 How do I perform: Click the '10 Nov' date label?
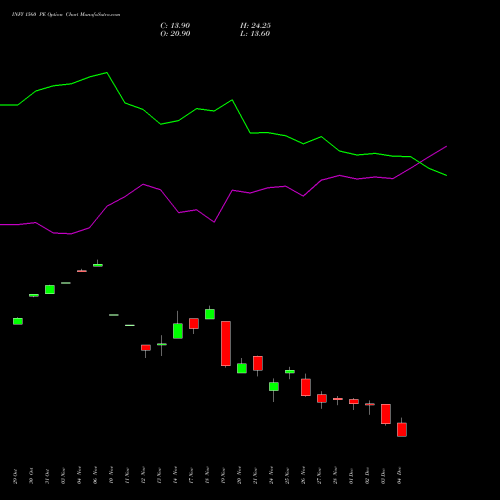coord(111,476)
